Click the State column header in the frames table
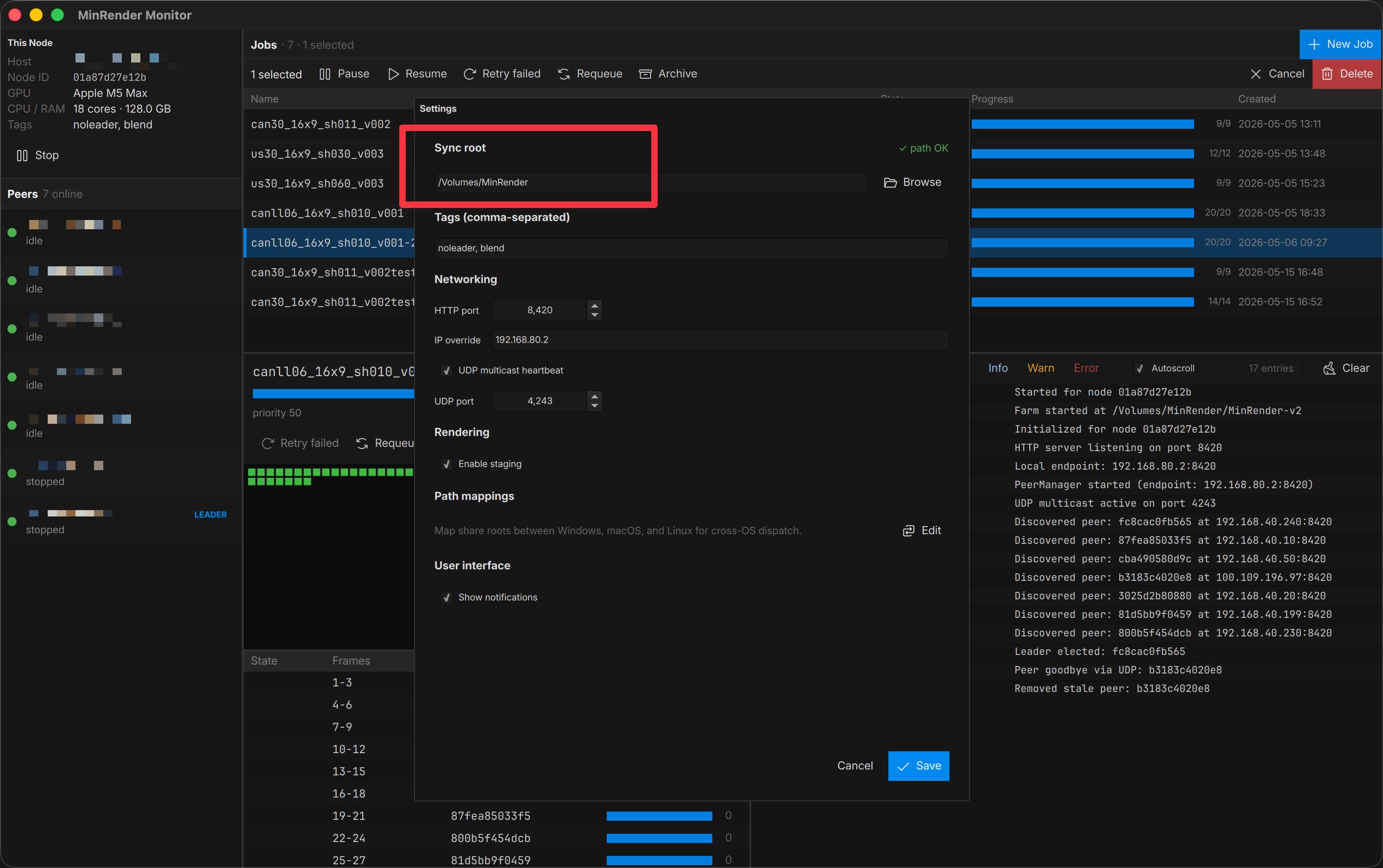The image size is (1383, 868). pos(264,661)
